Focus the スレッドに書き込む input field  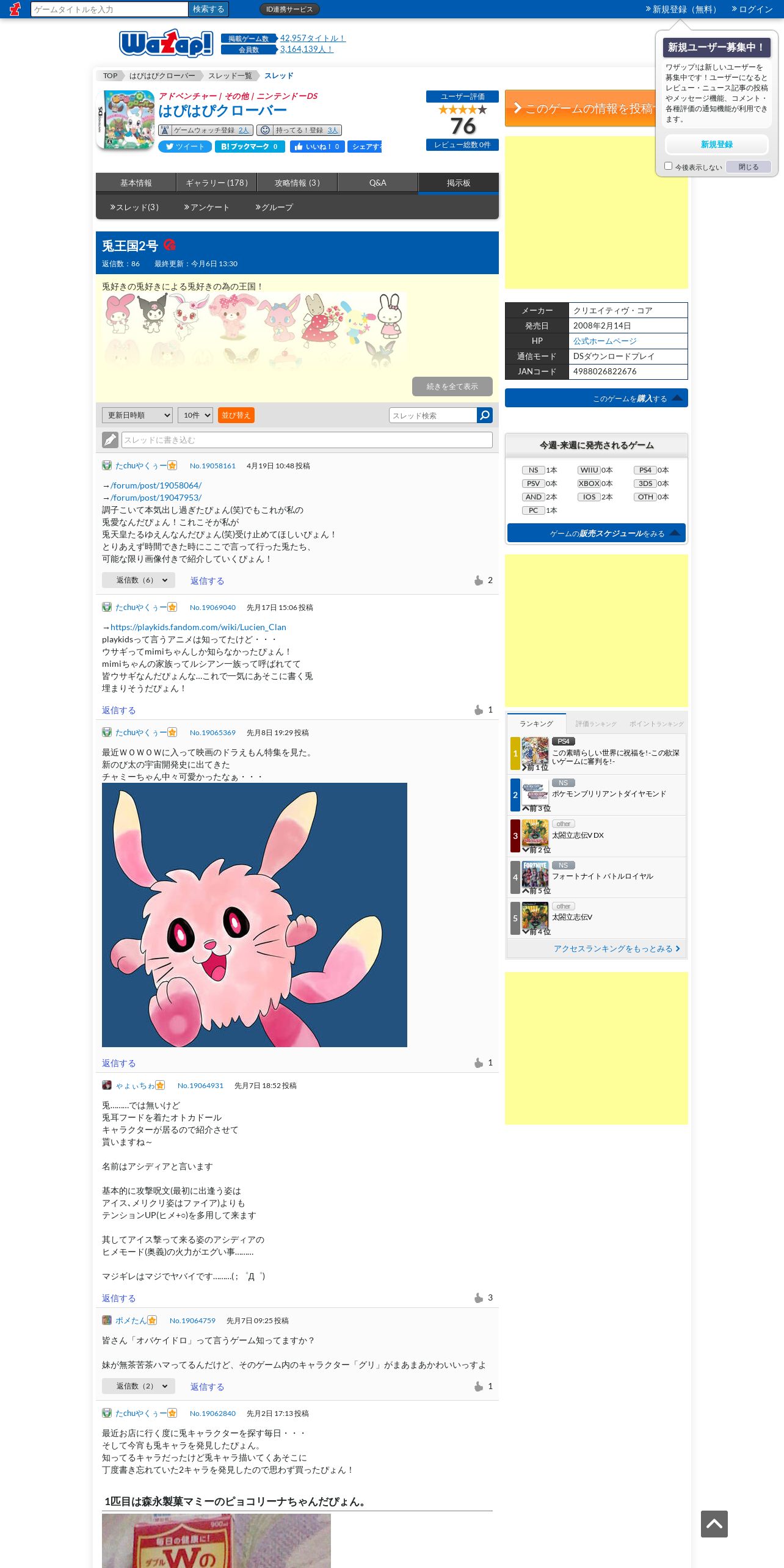[x=307, y=440]
